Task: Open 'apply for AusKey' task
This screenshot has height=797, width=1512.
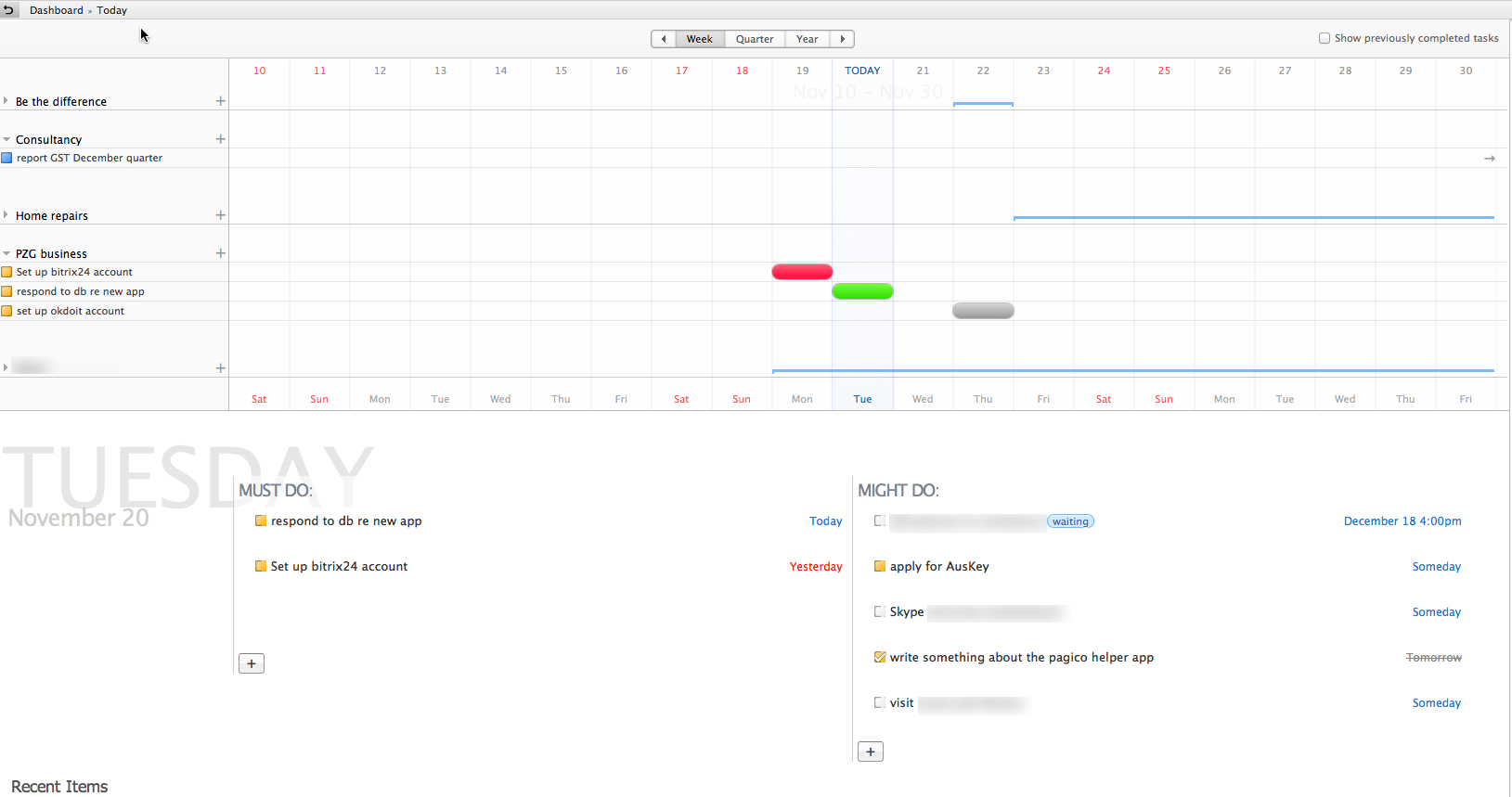Action: point(939,566)
